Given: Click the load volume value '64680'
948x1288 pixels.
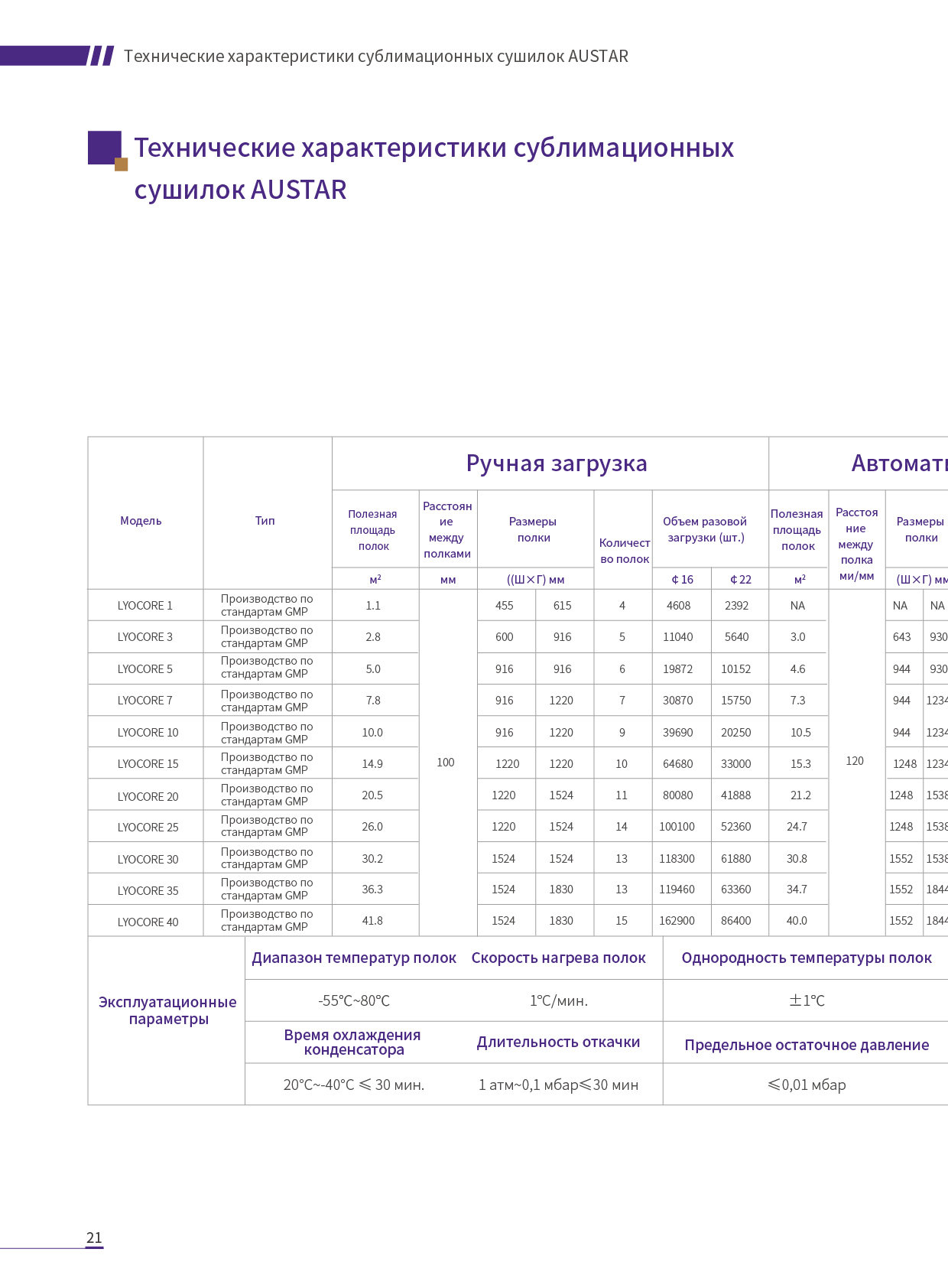Looking at the screenshot, I should pos(678,764).
